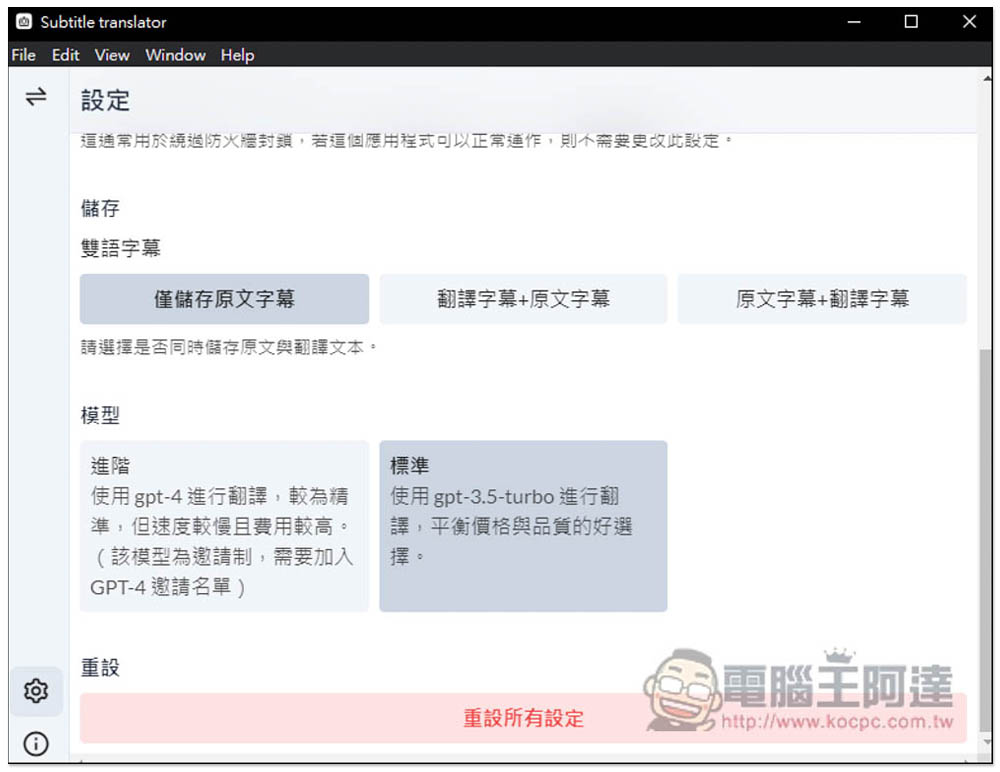Select 僅儲存原文字幕 option
This screenshot has height=772, width=1000.
224,299
